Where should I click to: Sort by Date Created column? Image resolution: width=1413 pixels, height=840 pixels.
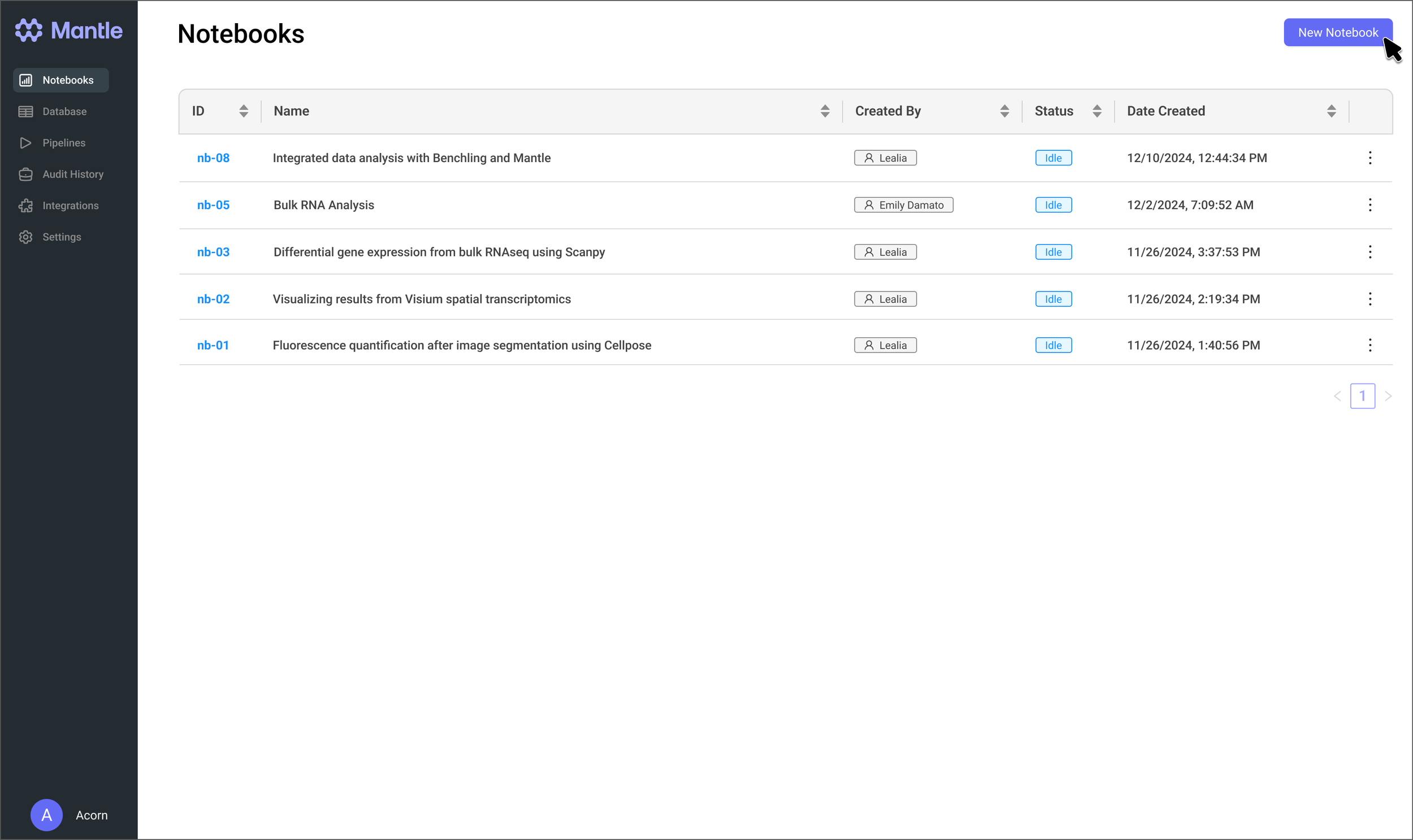click(x=1331, y=111)
